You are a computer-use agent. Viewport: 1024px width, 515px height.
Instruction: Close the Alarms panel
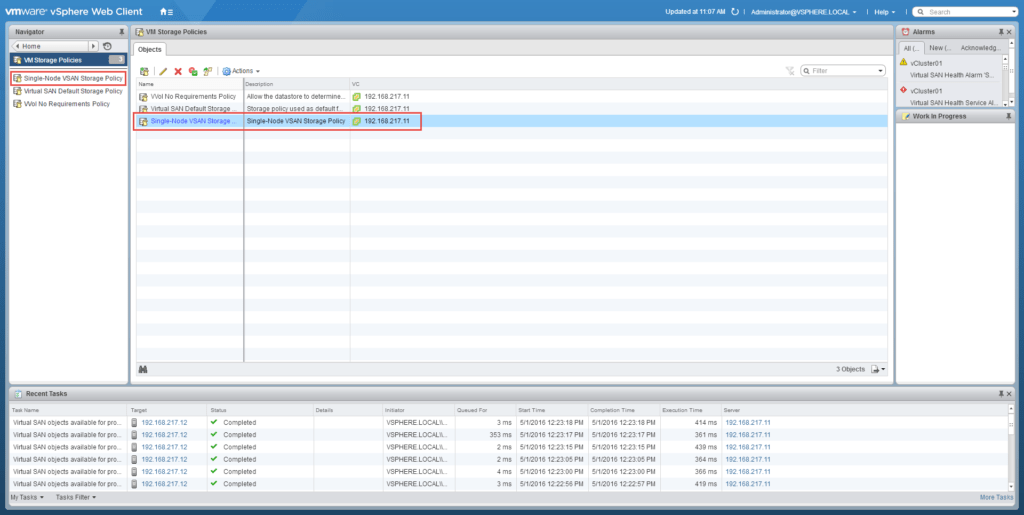pos(1011,31)
